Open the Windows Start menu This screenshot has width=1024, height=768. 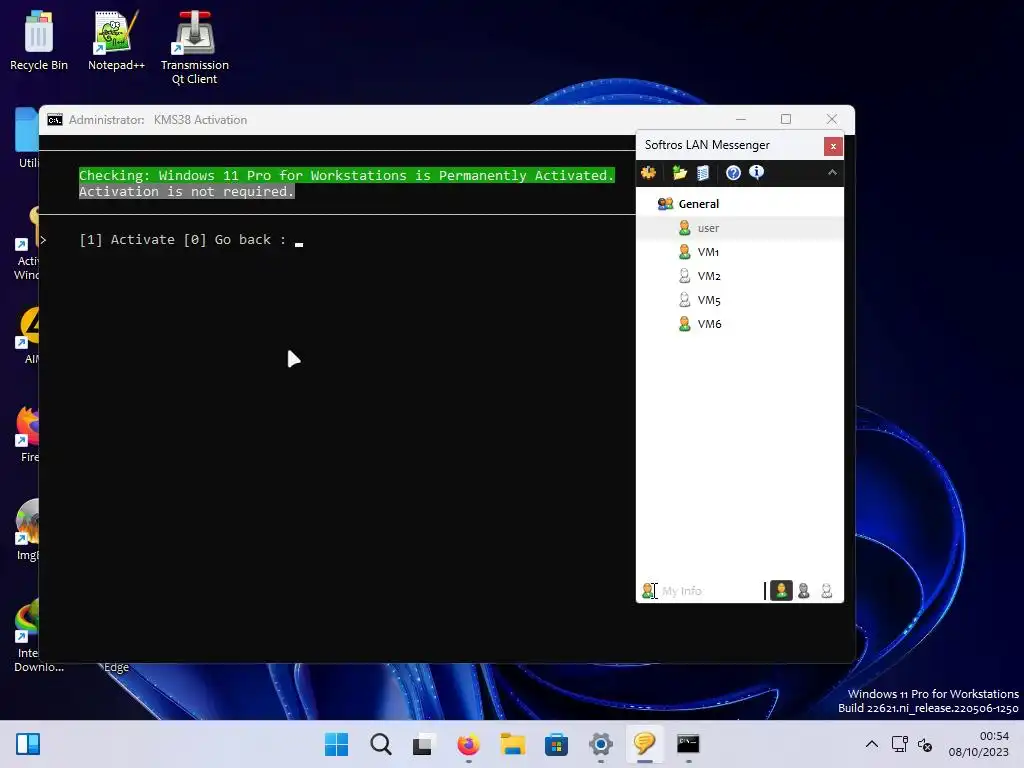point(336,744)
